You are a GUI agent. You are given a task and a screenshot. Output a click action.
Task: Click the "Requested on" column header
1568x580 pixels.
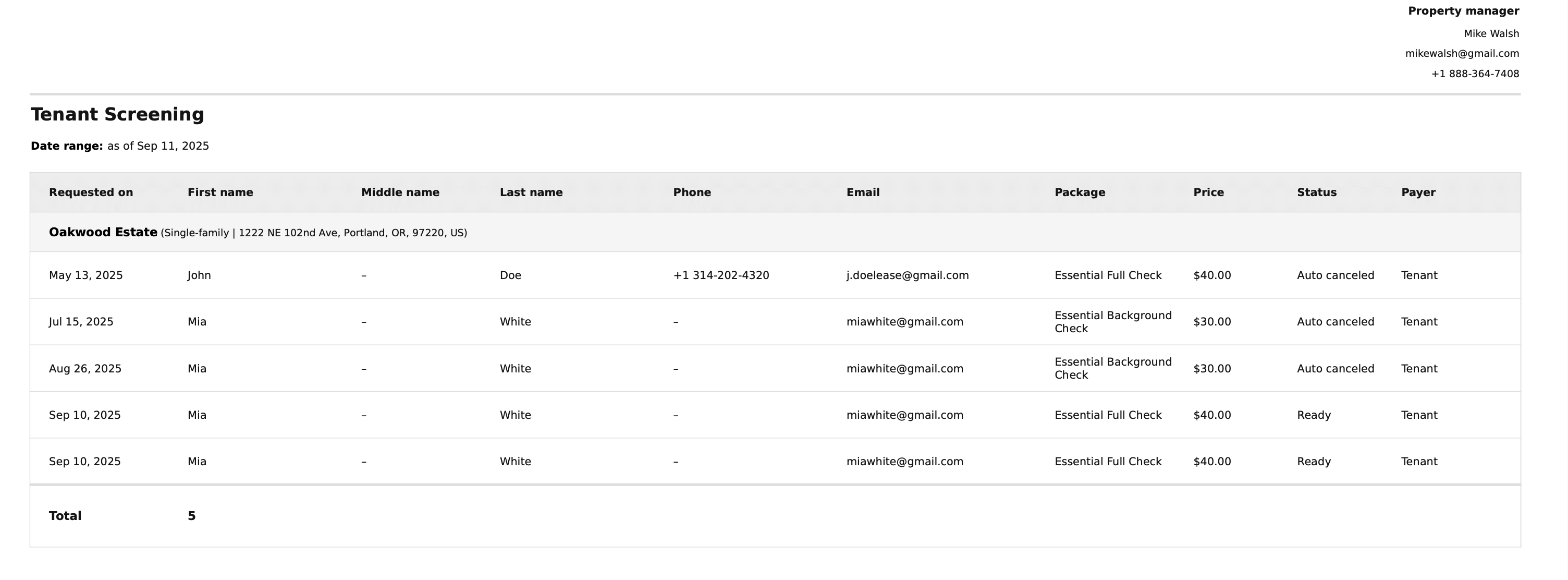91,192
